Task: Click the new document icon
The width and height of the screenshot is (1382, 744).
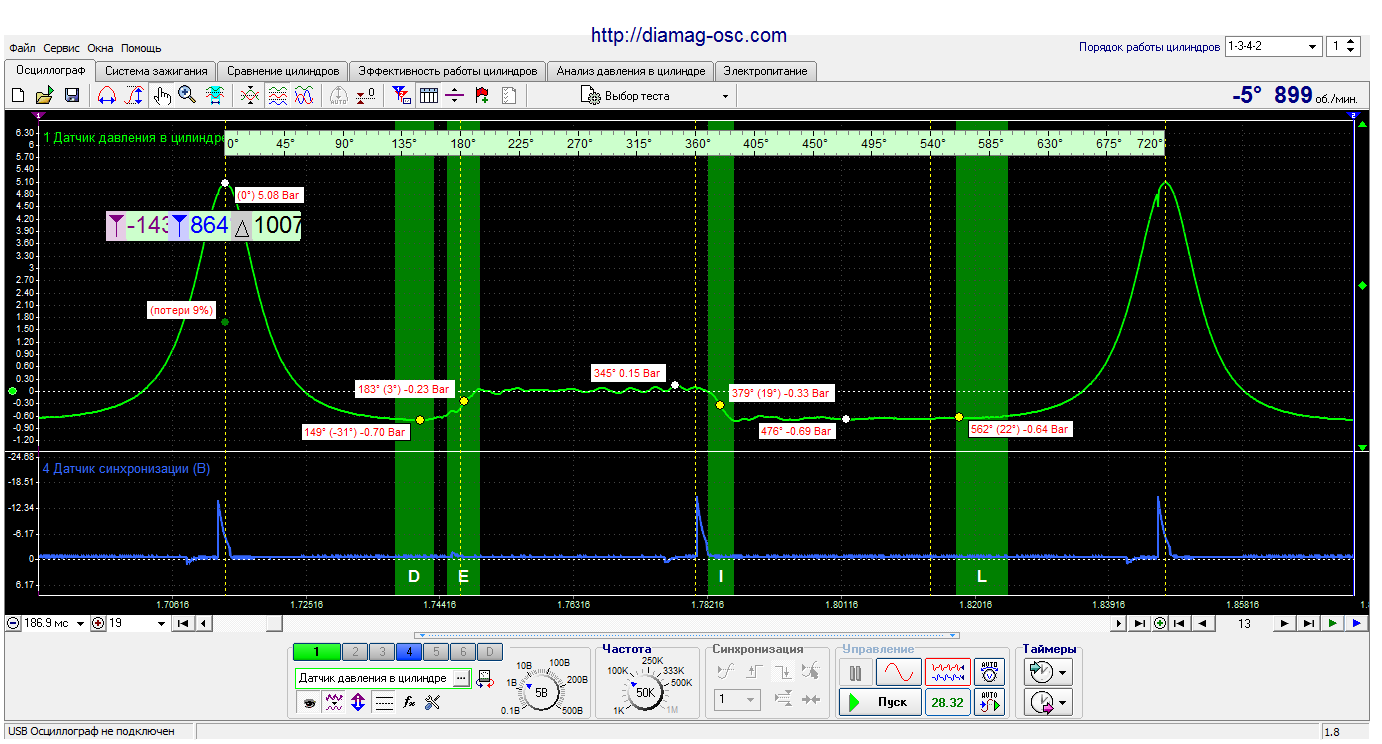Action: 18,96
